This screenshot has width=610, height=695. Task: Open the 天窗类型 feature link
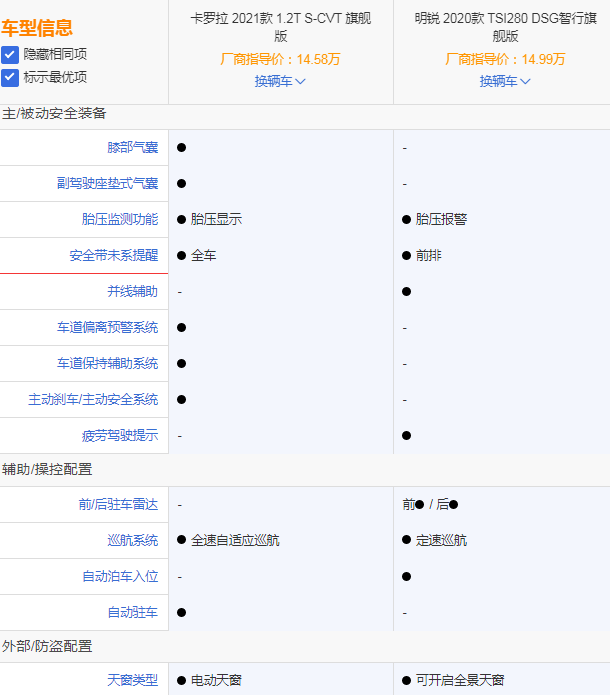coord(132,681)
